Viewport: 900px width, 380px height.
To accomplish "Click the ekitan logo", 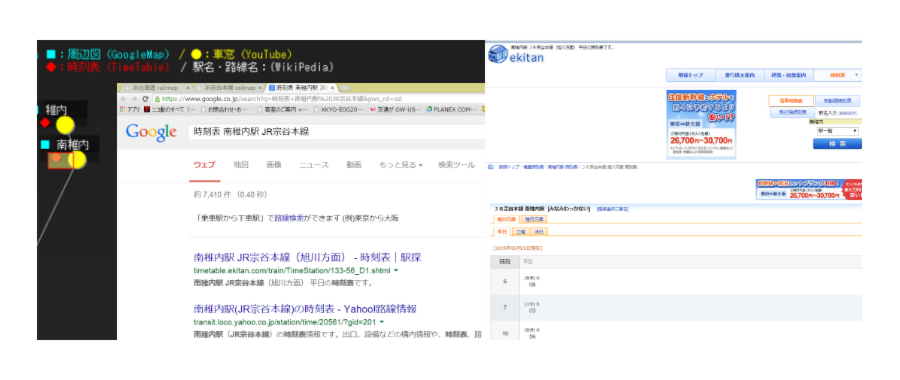I will click(x=515, y=56).
